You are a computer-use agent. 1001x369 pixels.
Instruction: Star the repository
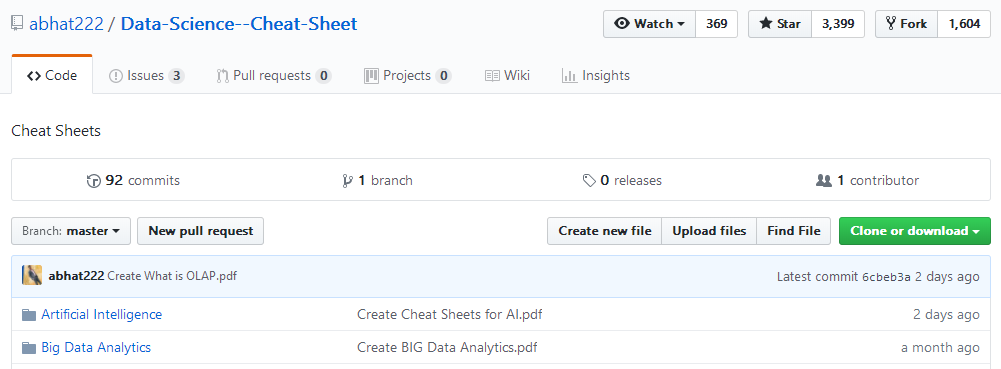[779, 24]
